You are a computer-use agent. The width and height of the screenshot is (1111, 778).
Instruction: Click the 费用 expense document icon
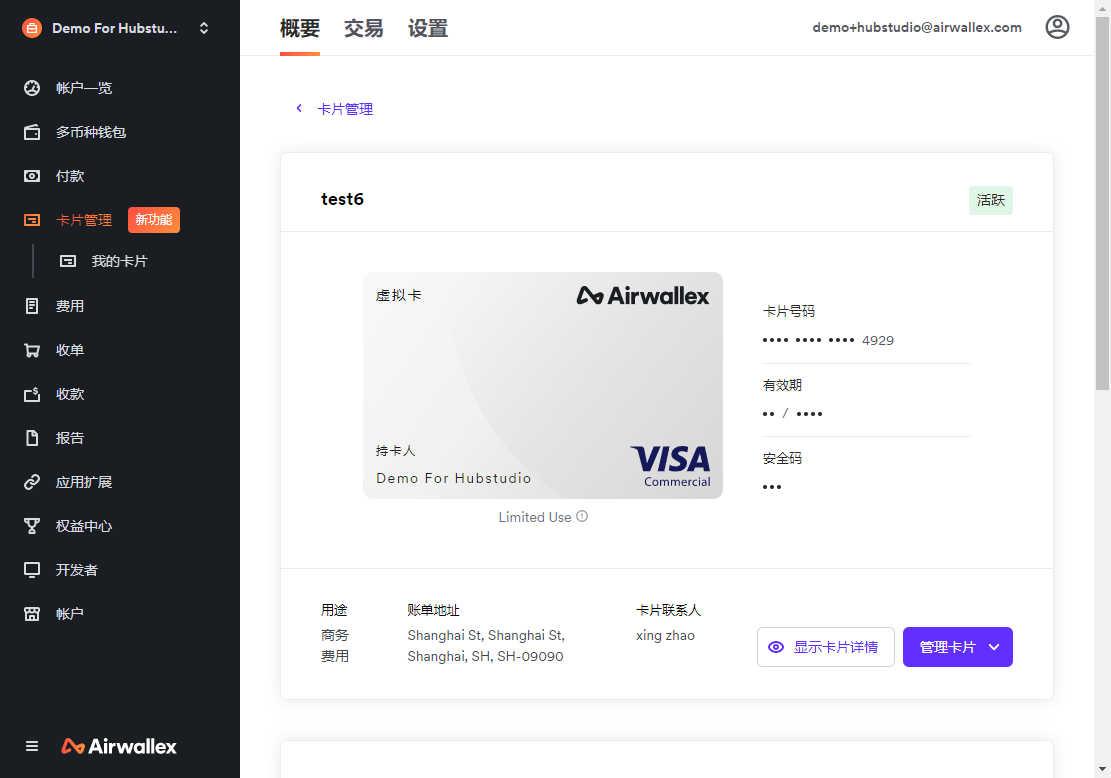coord(32,306)
